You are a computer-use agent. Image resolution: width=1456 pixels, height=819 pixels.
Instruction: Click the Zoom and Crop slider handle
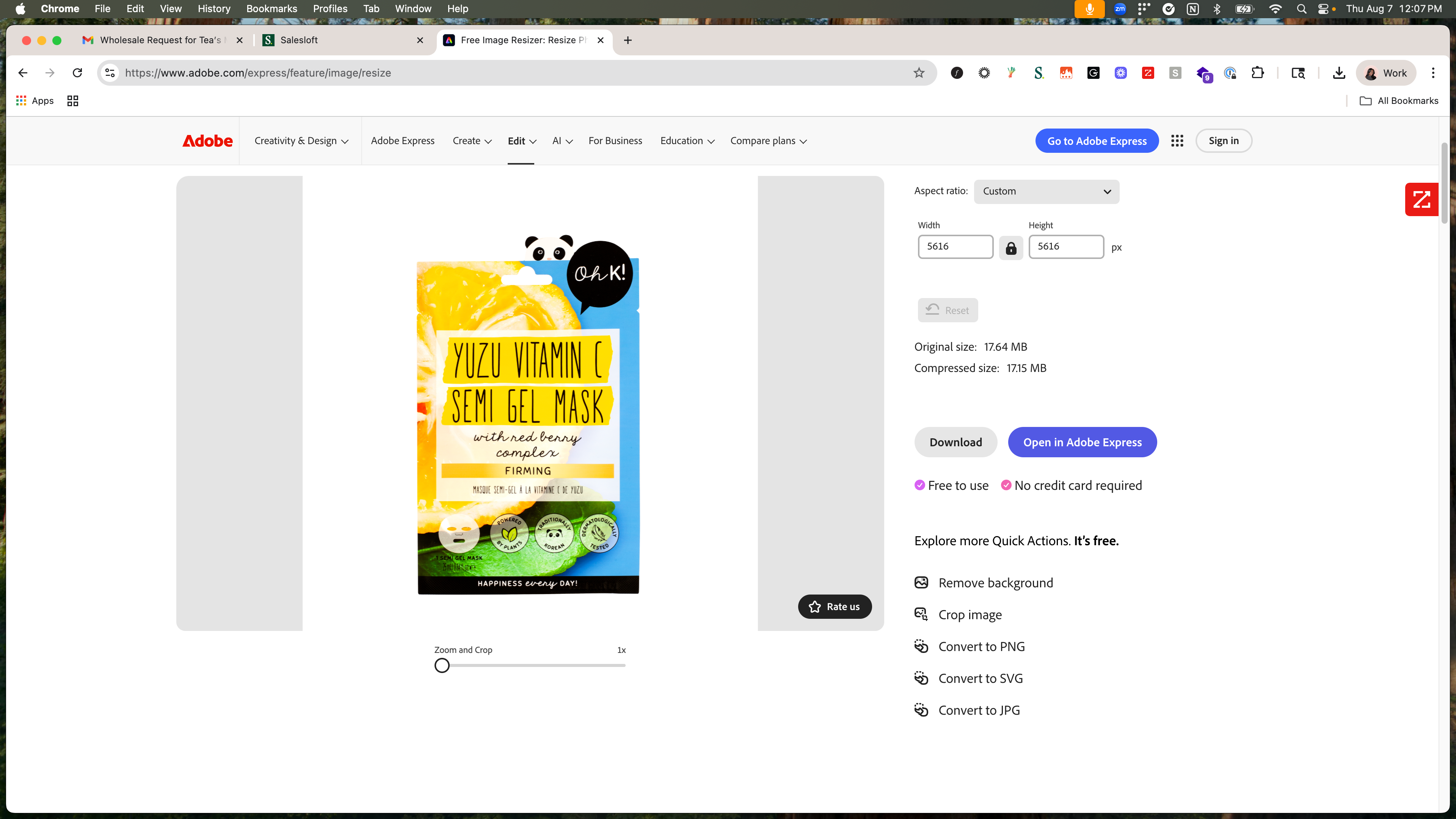(x=442, y=665)
